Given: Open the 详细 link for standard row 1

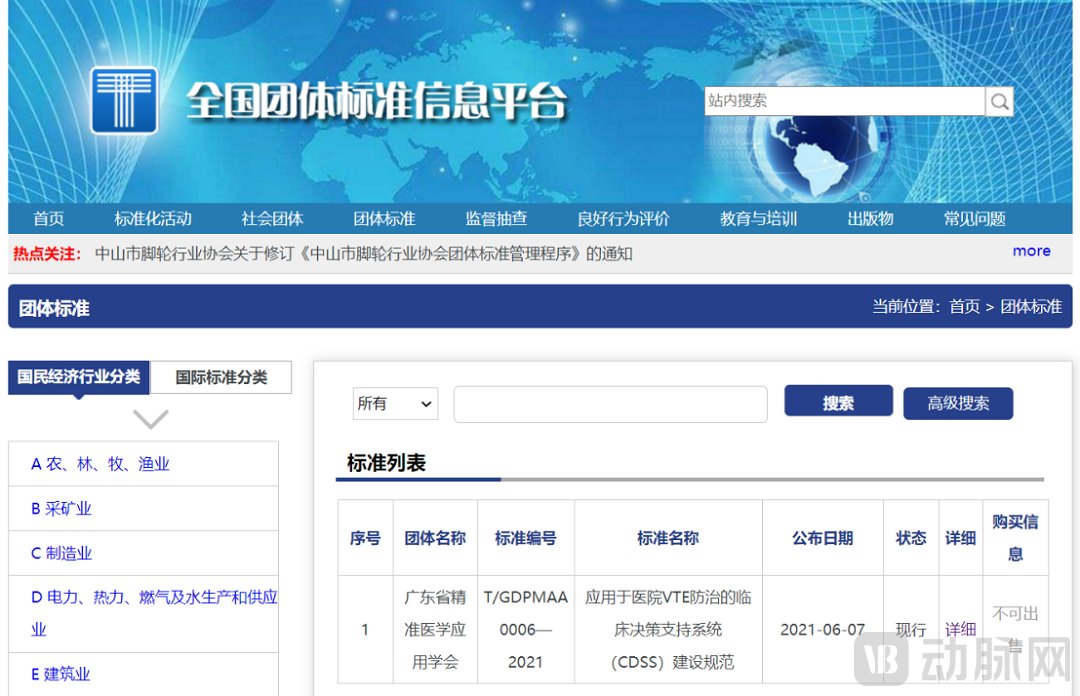Looking at the screenshot, I should pyautogui.click(x=960, y=629).
